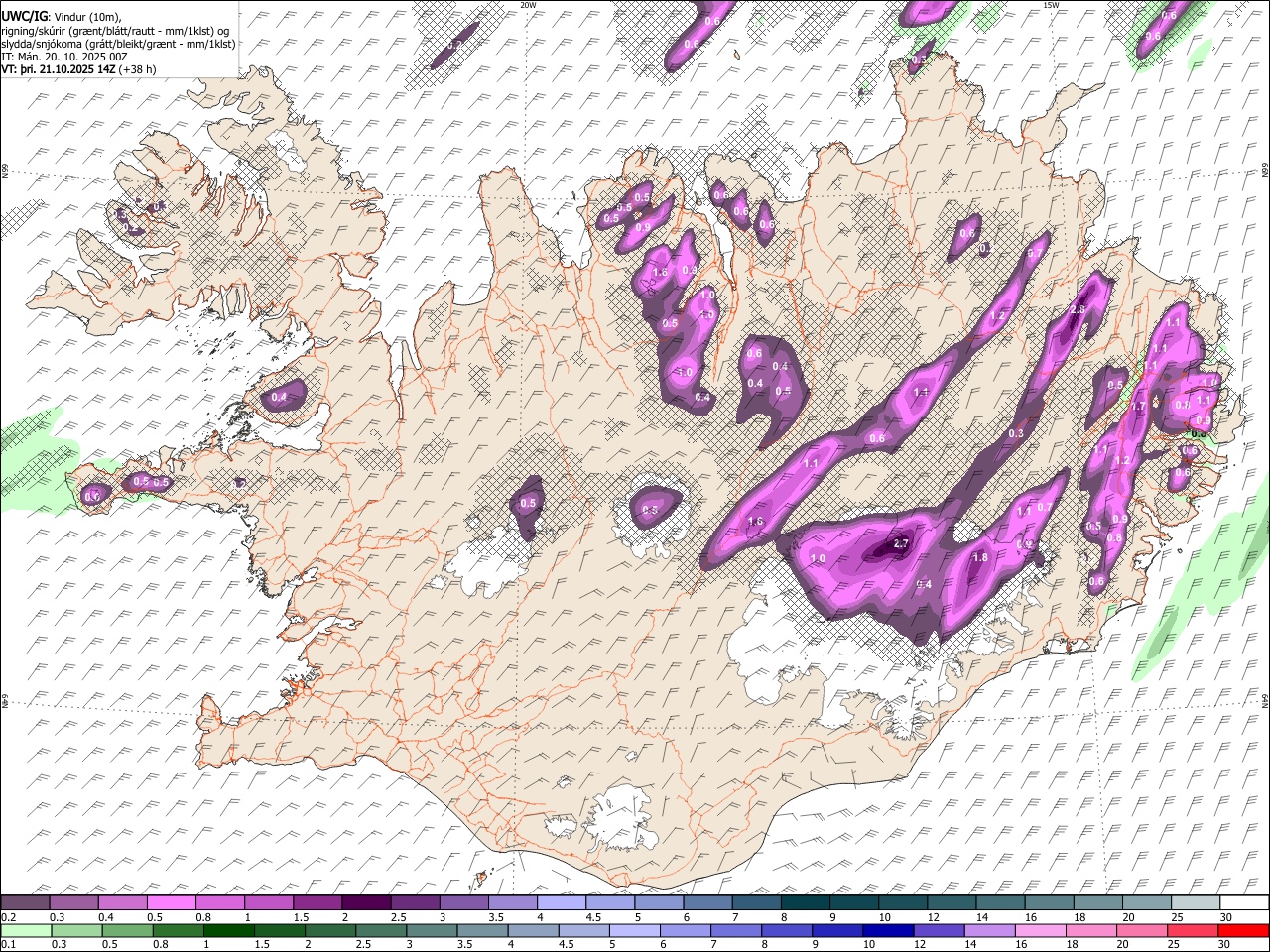Click the 'IT: Mán. 20. 10. 2025 00Z' line
This screenshot has height=952, width=1270.
click(64, 57)
